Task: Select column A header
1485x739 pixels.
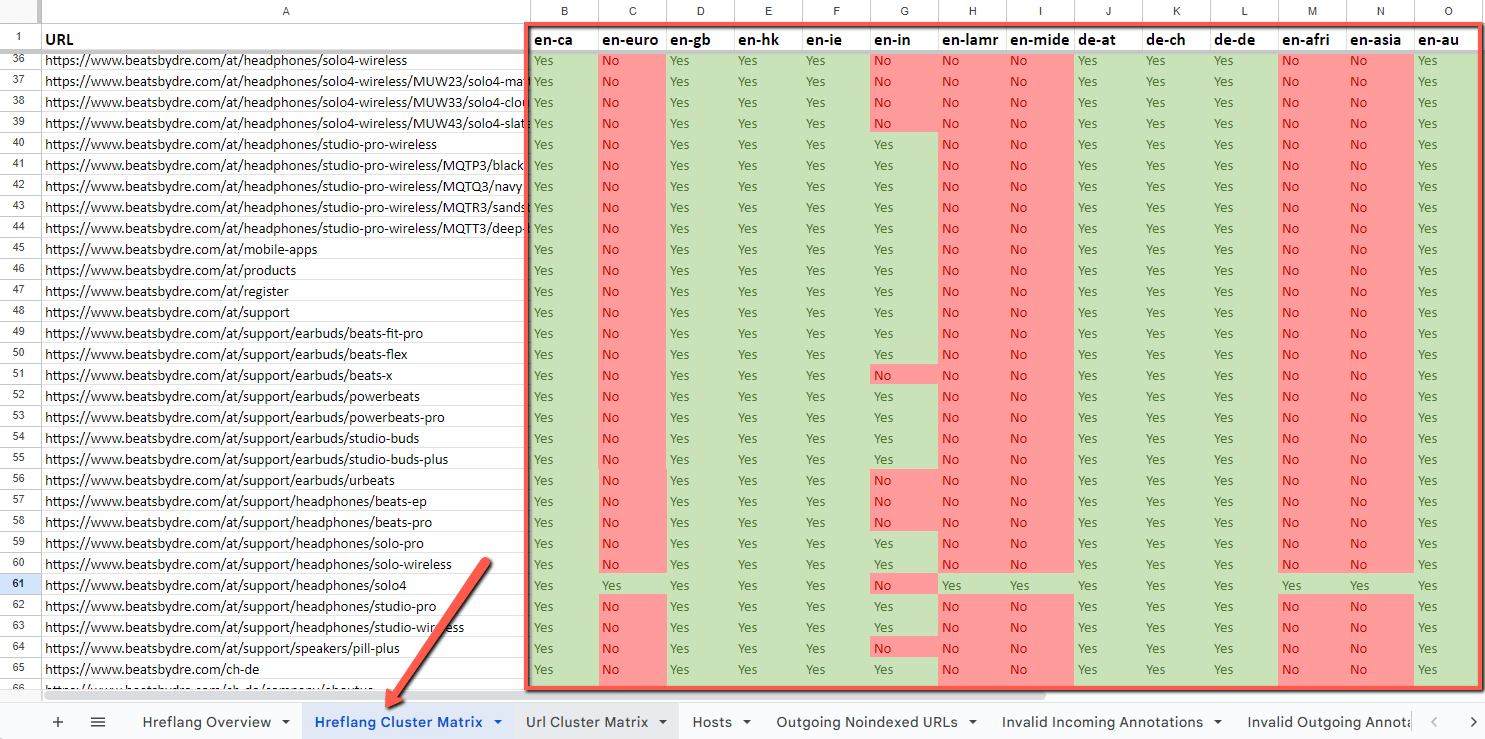Action: coord(286,11)
